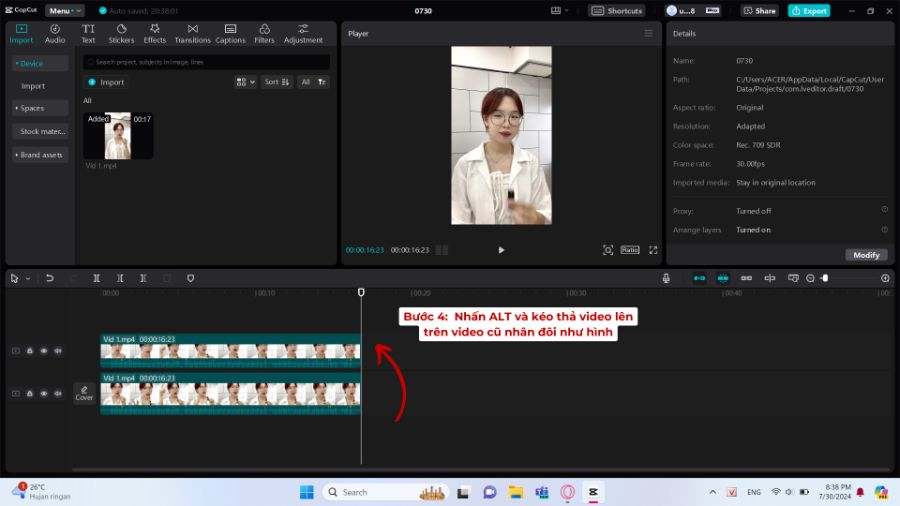900x506 pixels.
Task: Show hidden icons in system tray
Action: (712, 492)
